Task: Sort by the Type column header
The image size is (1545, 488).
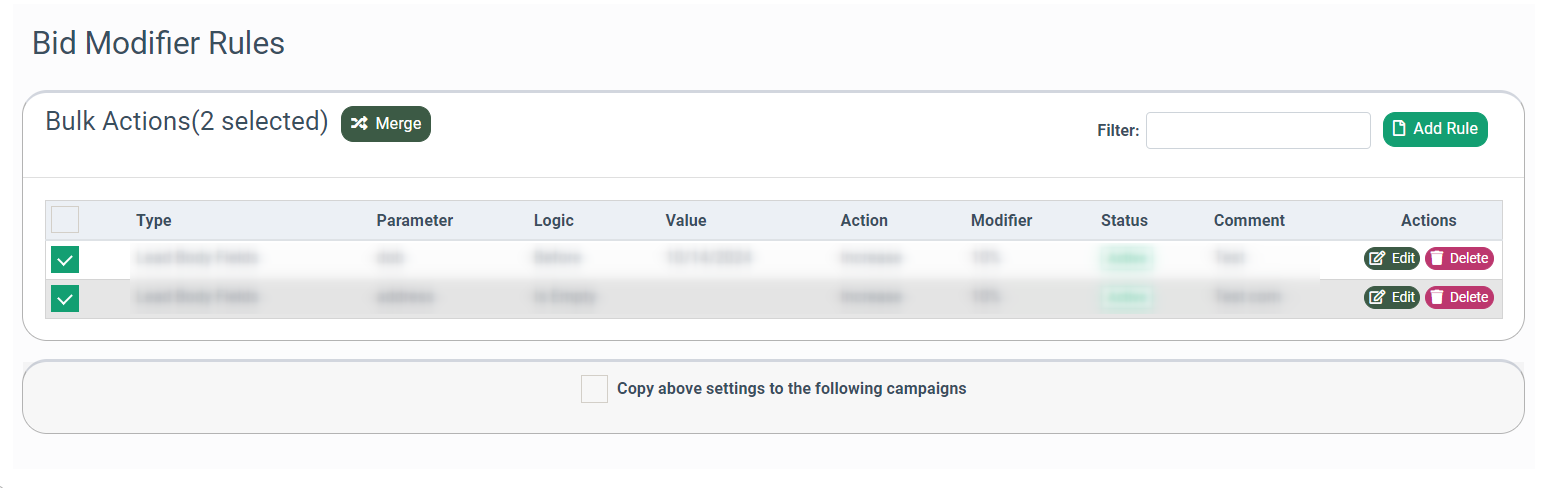Action: [154, 220]
